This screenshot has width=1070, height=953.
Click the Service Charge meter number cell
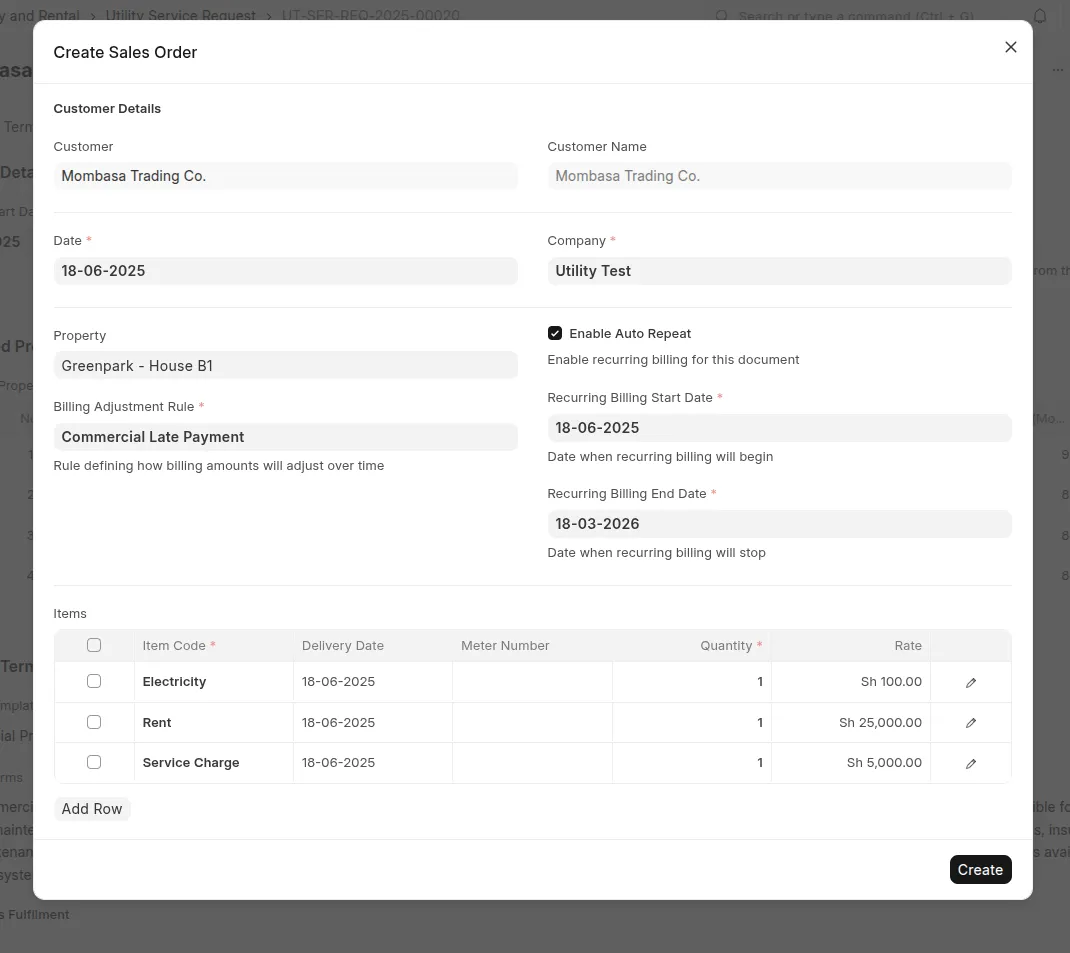[x=532, y=763]
